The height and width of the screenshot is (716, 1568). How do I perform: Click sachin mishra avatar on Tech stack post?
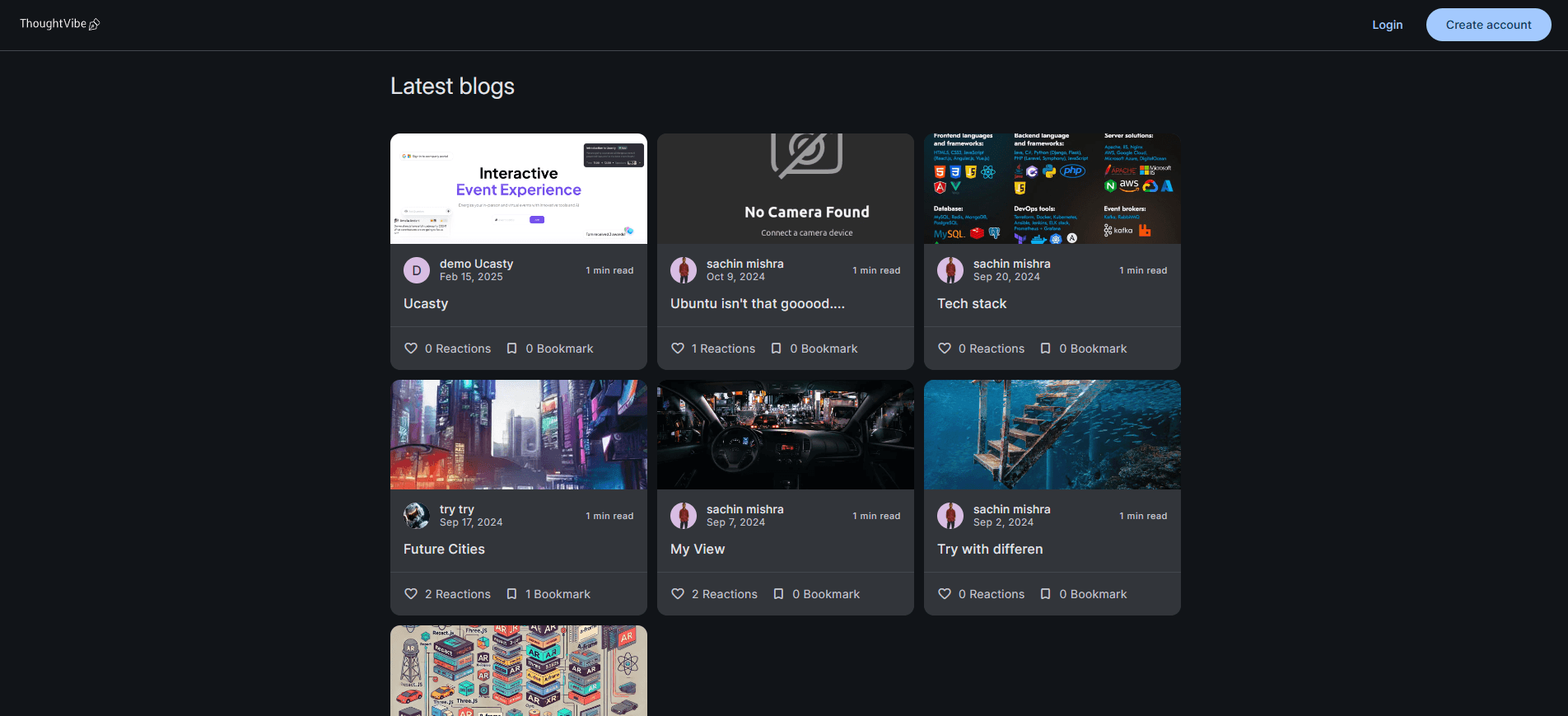[950, 270]
